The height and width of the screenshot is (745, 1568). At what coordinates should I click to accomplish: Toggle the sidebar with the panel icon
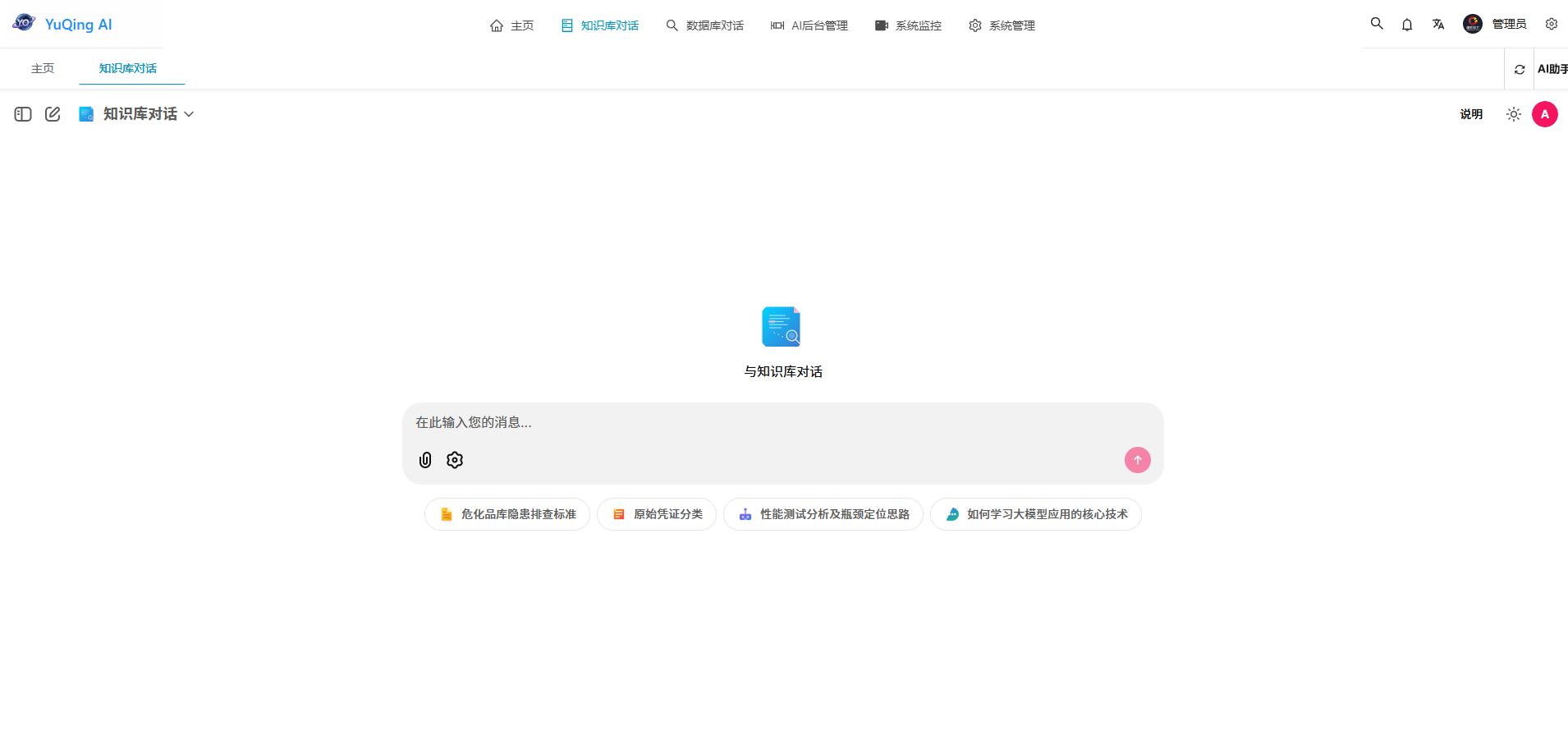tap(22, 114)
